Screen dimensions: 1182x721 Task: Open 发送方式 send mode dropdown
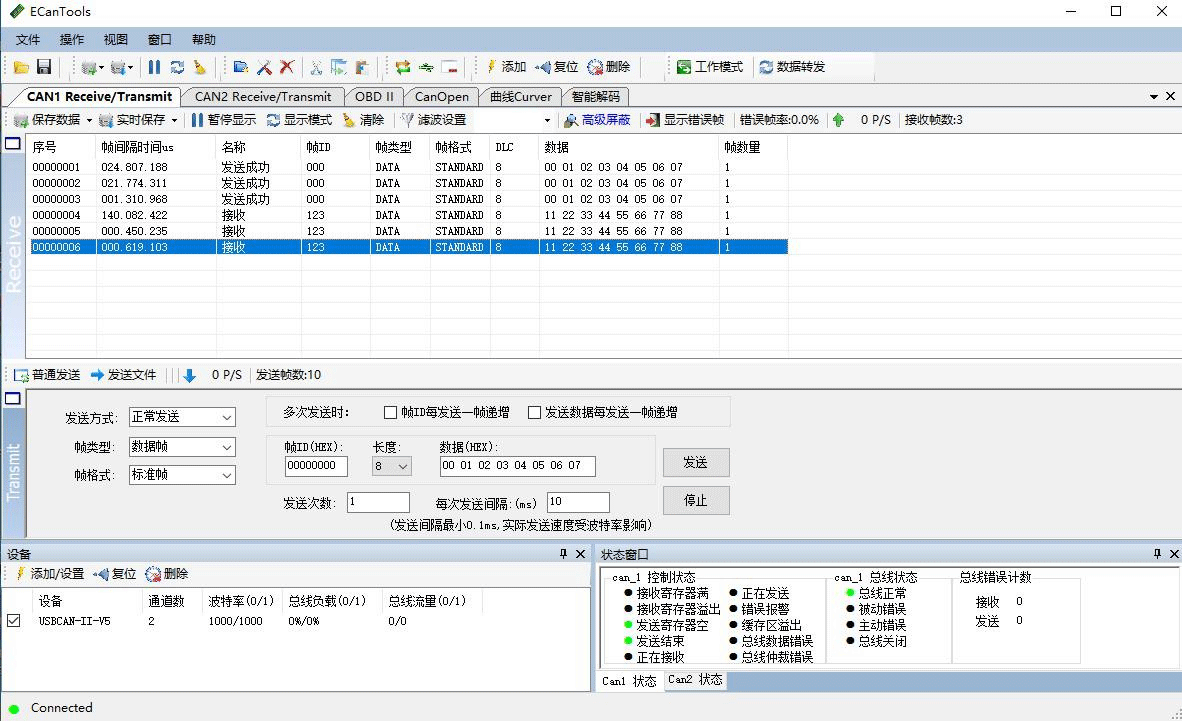pyautogui.click(x=181, y=417)
